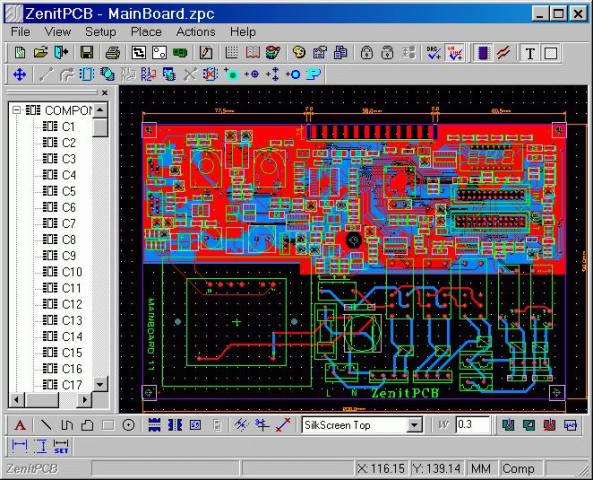Select component C9 in the tree
The height and width of the screenshot is (480, 593).
point(59,256)
